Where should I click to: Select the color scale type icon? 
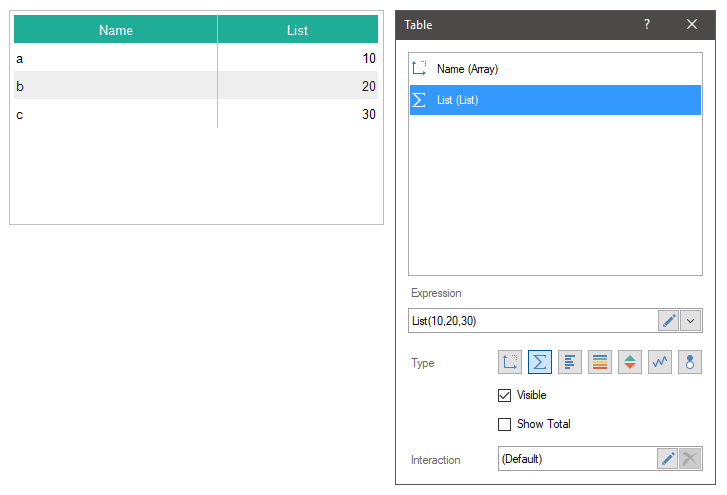[x=600, y=362]
